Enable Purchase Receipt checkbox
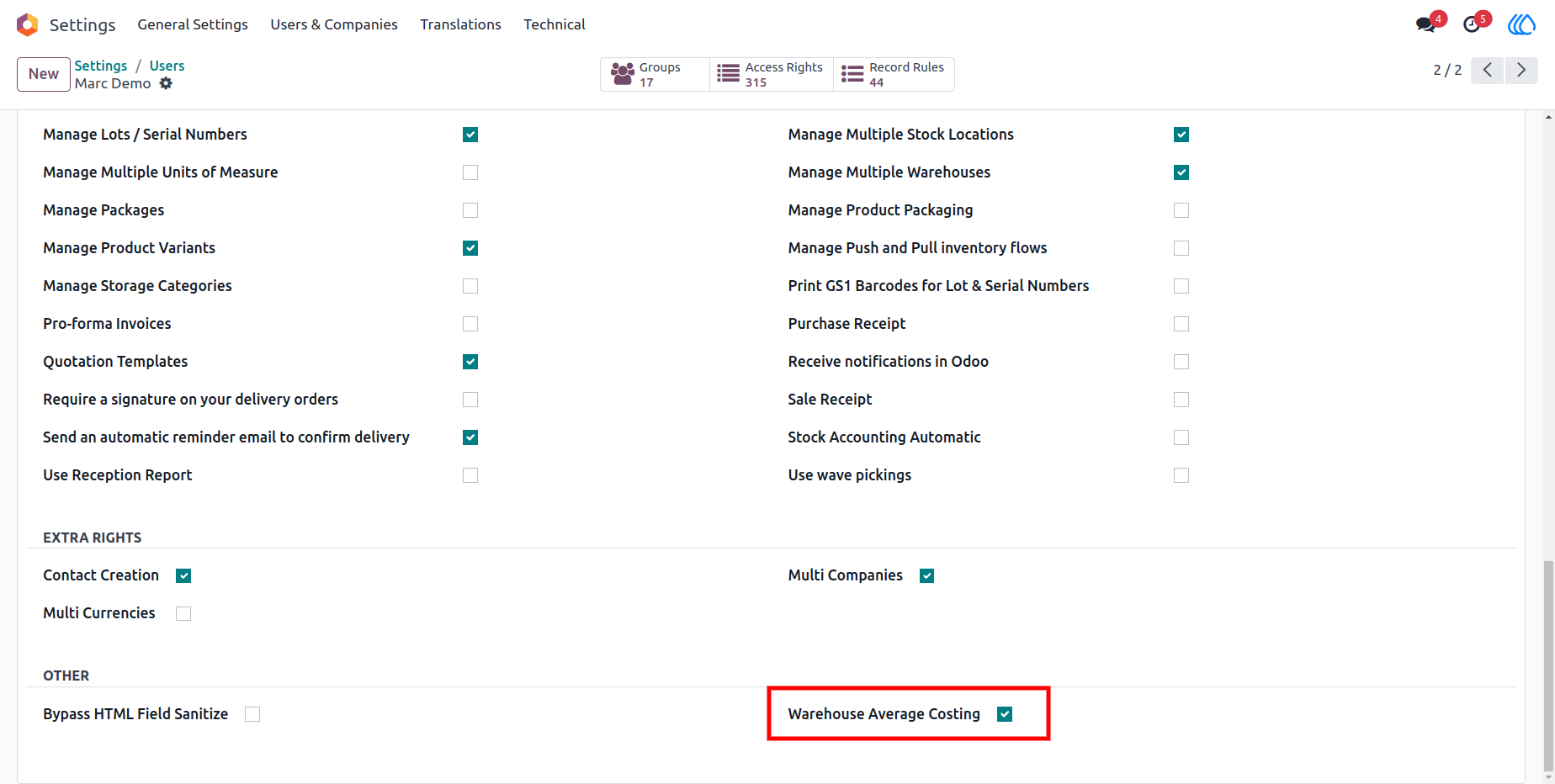 pyautogui.click(x=1181, y=324)
